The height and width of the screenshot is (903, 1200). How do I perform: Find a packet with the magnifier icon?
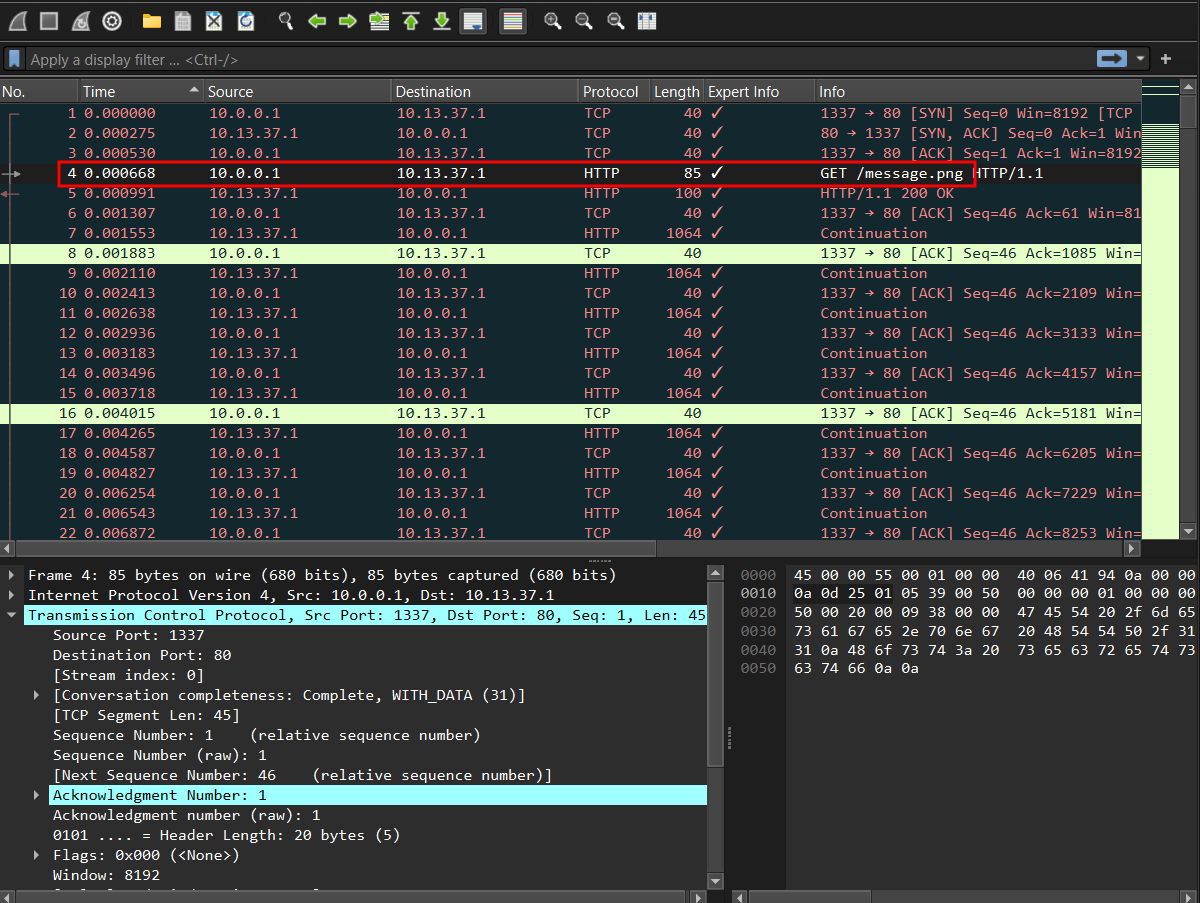286,20
